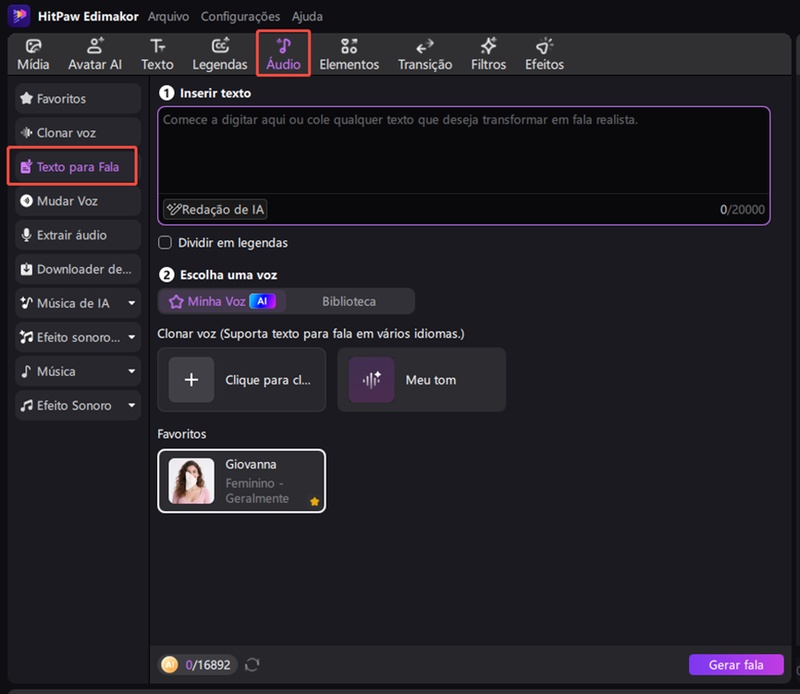
Task: Click the AI badge next to Minha Voz
Action: 262,301
